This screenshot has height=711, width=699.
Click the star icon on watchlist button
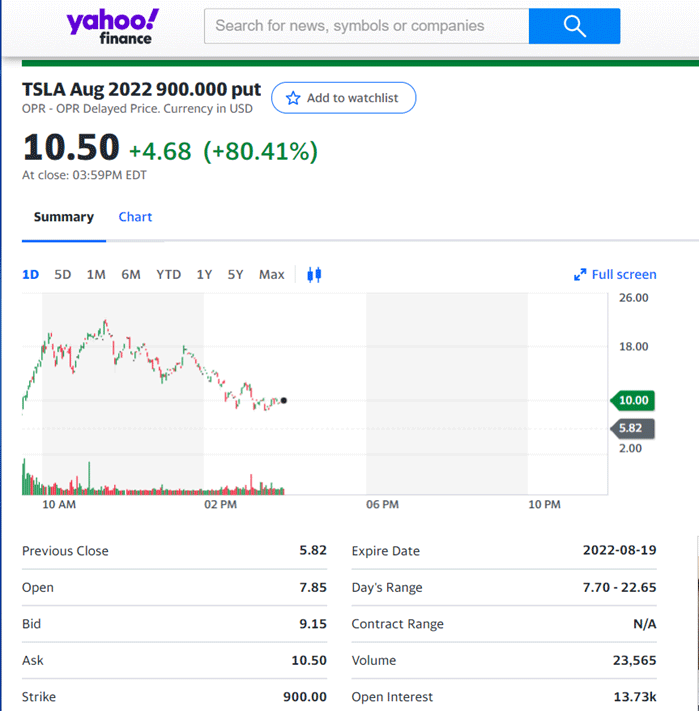pos(293,98)
